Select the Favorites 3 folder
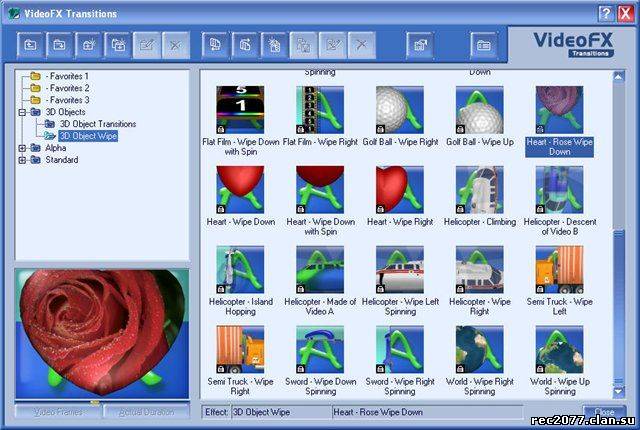 (x=67, y=100)
